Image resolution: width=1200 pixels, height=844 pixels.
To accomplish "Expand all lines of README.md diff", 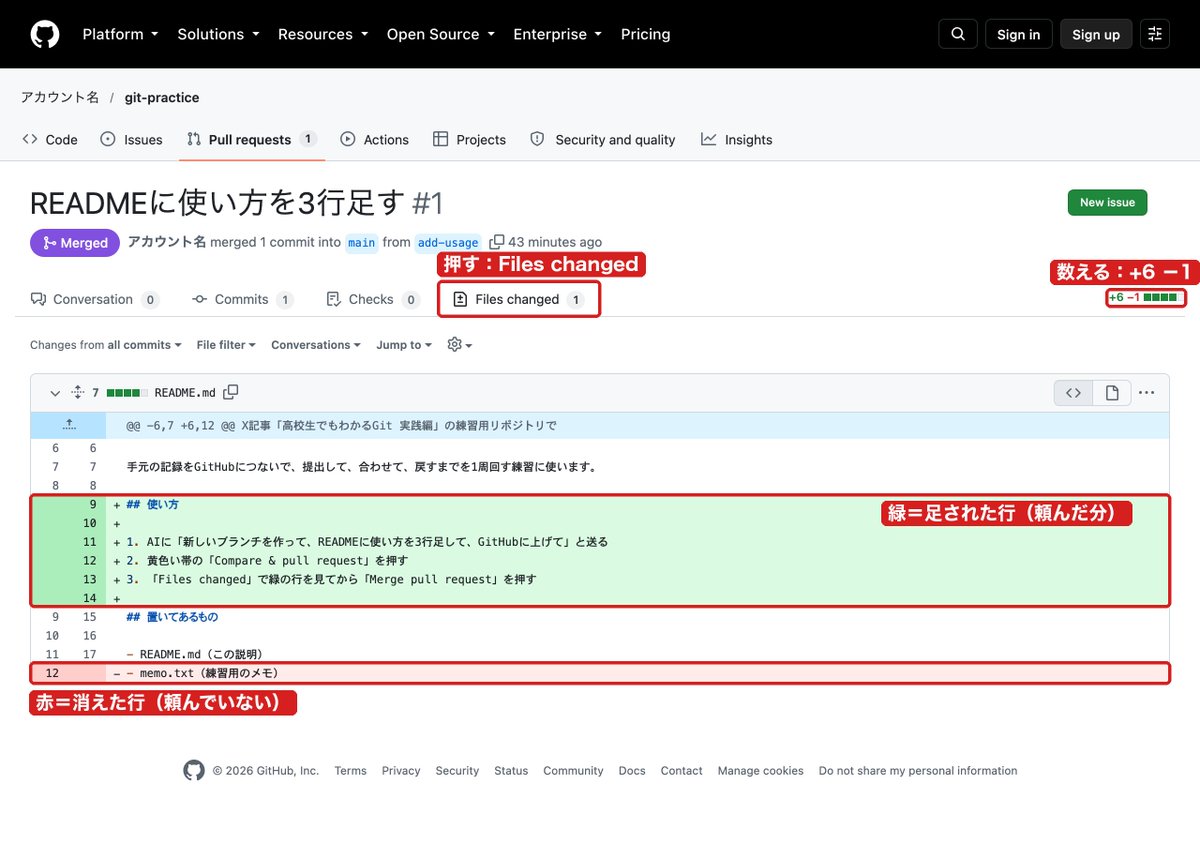I will click(77, 393).
